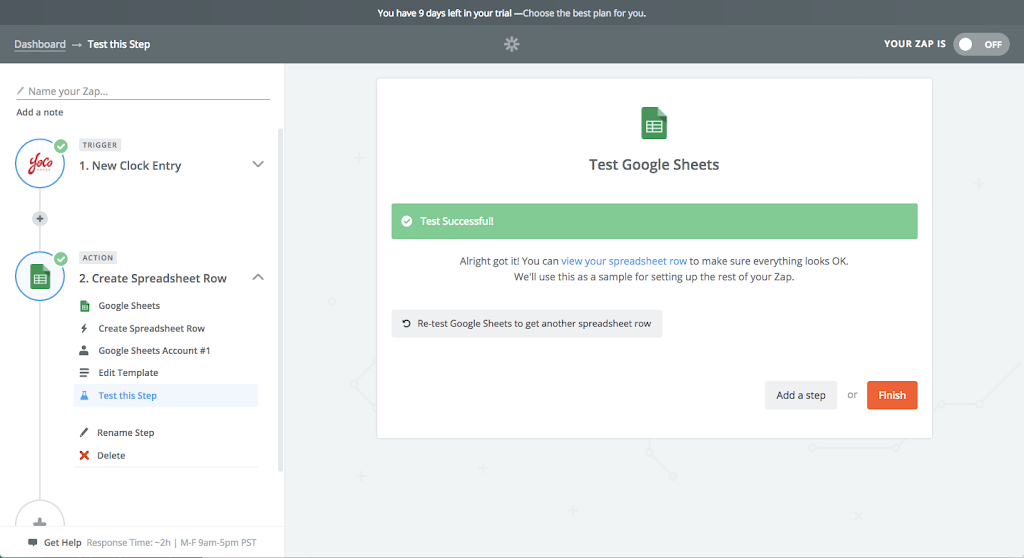The image size is (1024, 558).
Task: Click small plus icon between trigger and action
Action: click(40, 218)
